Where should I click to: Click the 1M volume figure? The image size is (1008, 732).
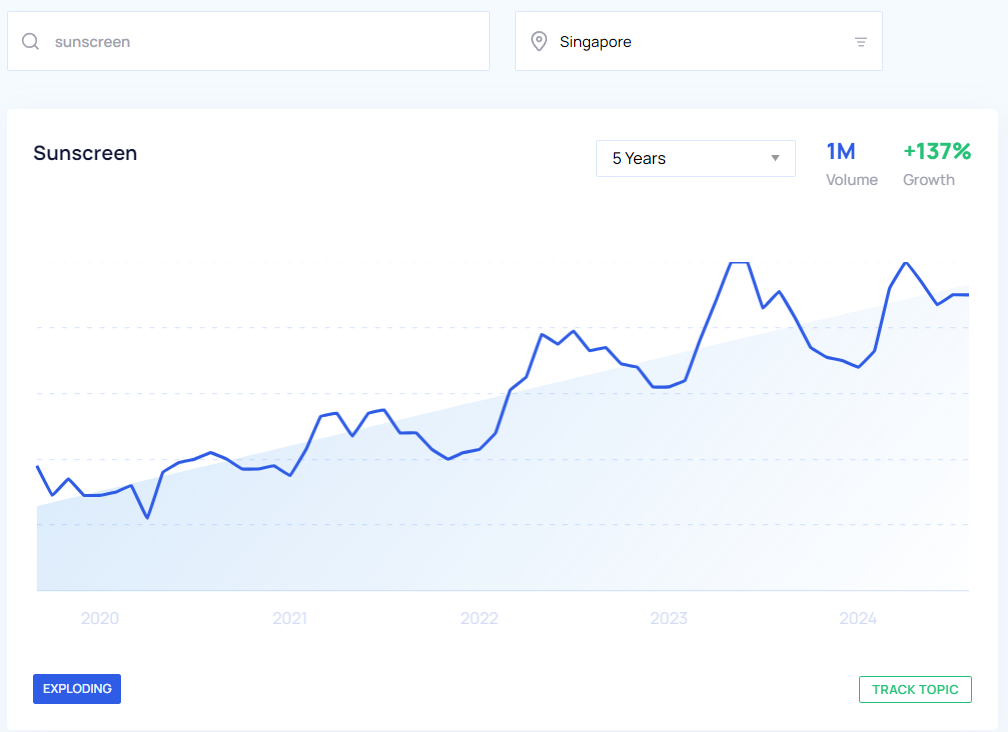tap(840, 152)
